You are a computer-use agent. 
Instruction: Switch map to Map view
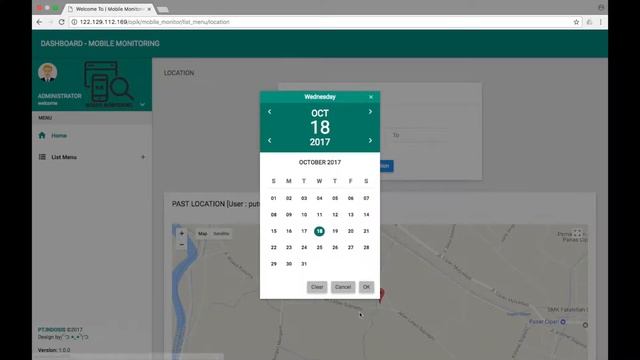tap(203, 234)
